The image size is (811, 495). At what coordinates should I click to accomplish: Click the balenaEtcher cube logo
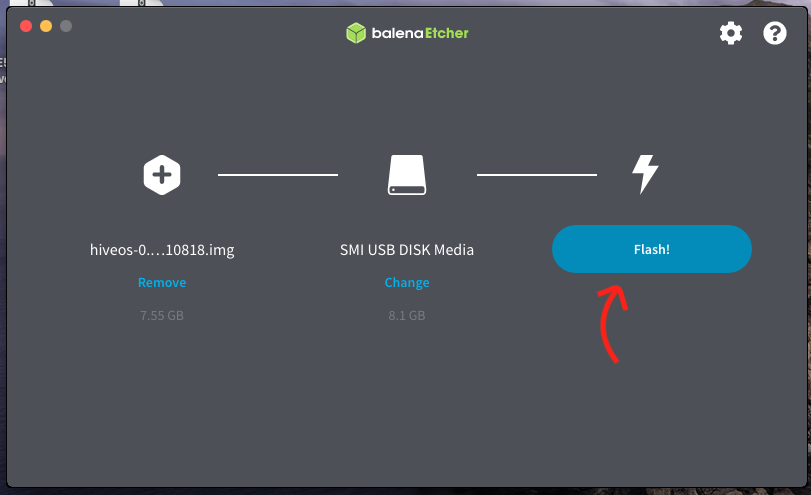point(356,33)
